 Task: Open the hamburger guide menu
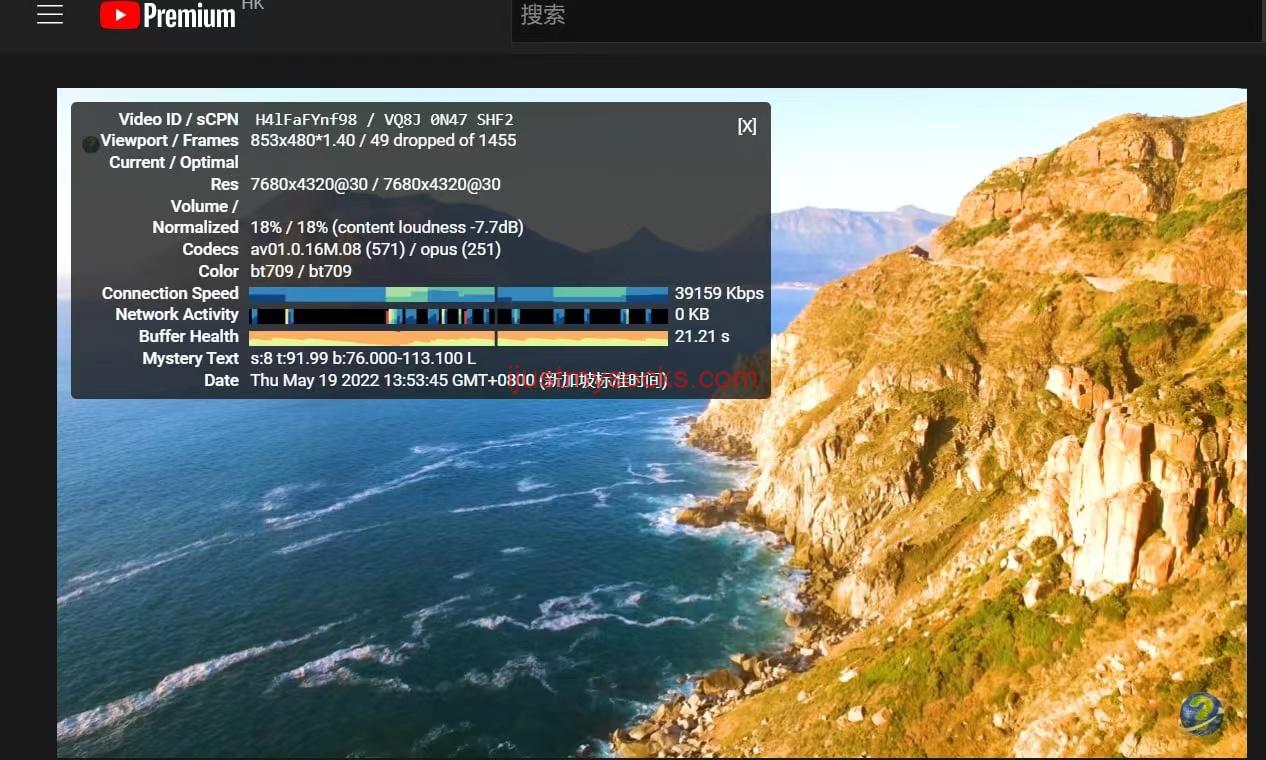[x=50, y=15]
